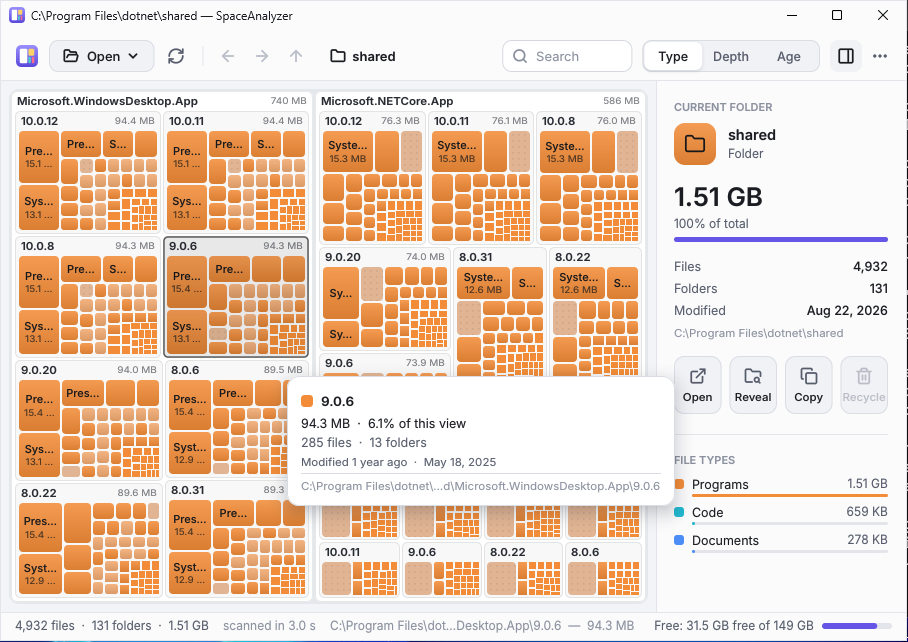Switch coloring to Age mode

coord(789,56)
